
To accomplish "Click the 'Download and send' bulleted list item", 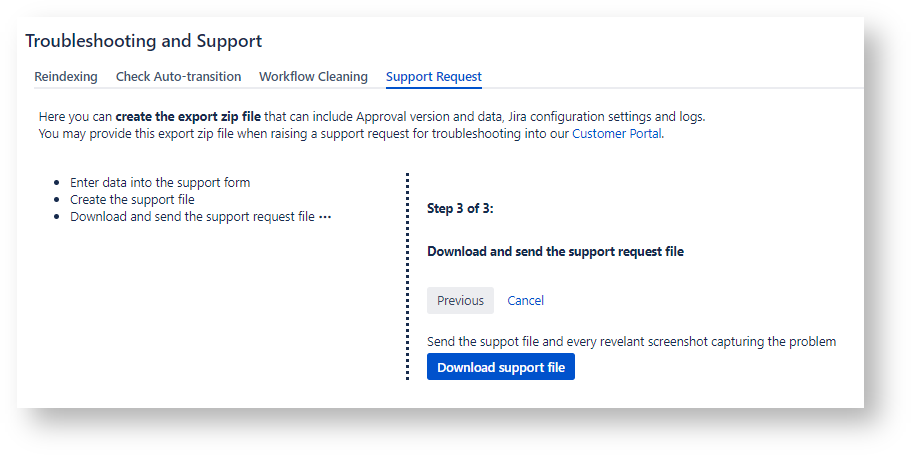I will 192,217.
